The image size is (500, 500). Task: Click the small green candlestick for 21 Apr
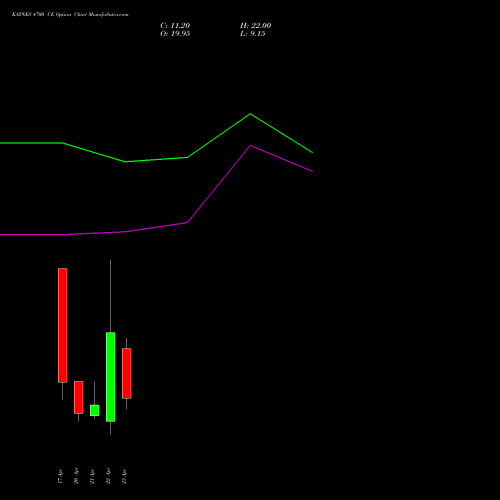(x=94, y=410)
